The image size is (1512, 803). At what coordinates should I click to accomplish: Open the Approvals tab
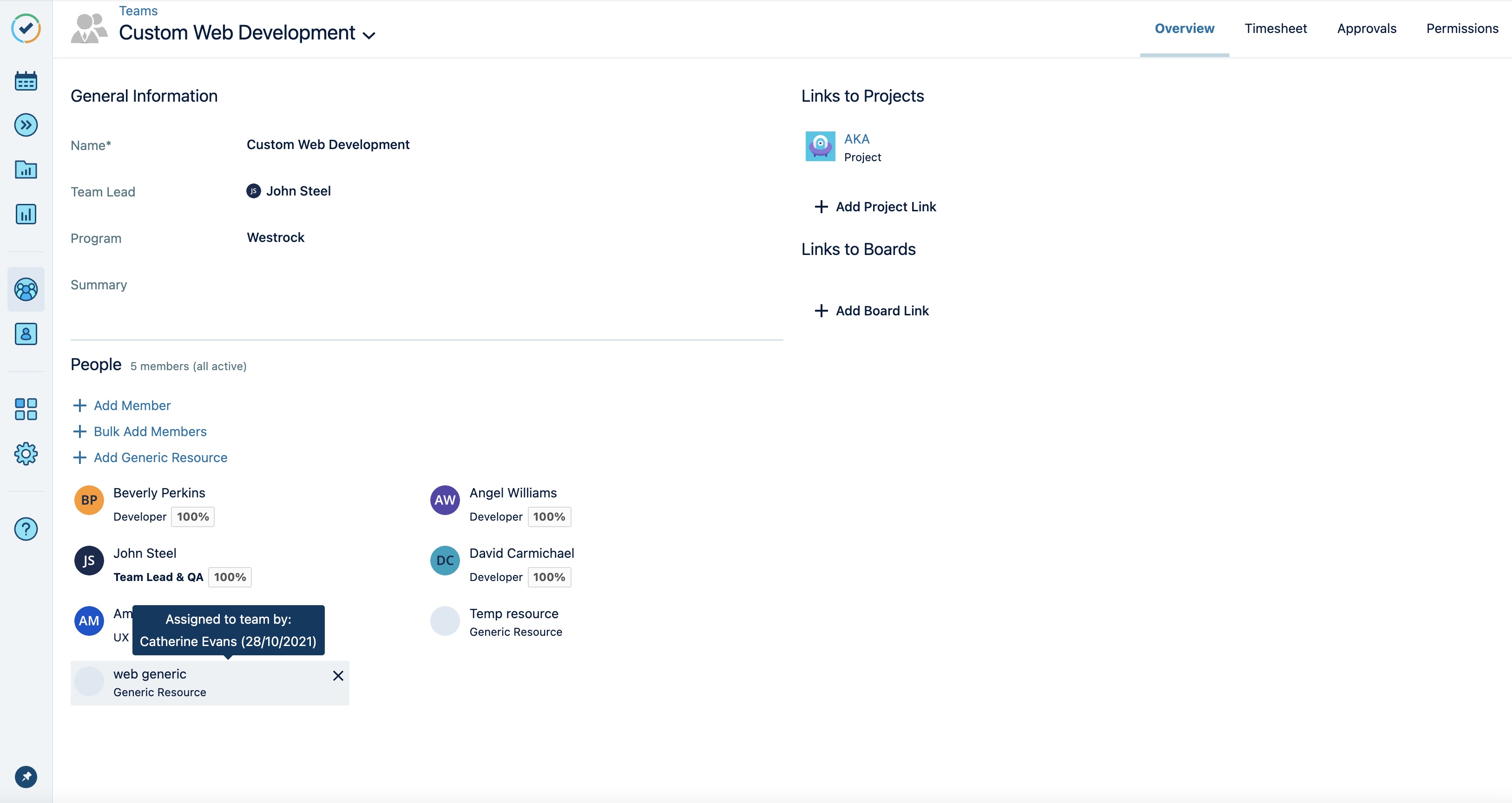tap(1366, 28)
